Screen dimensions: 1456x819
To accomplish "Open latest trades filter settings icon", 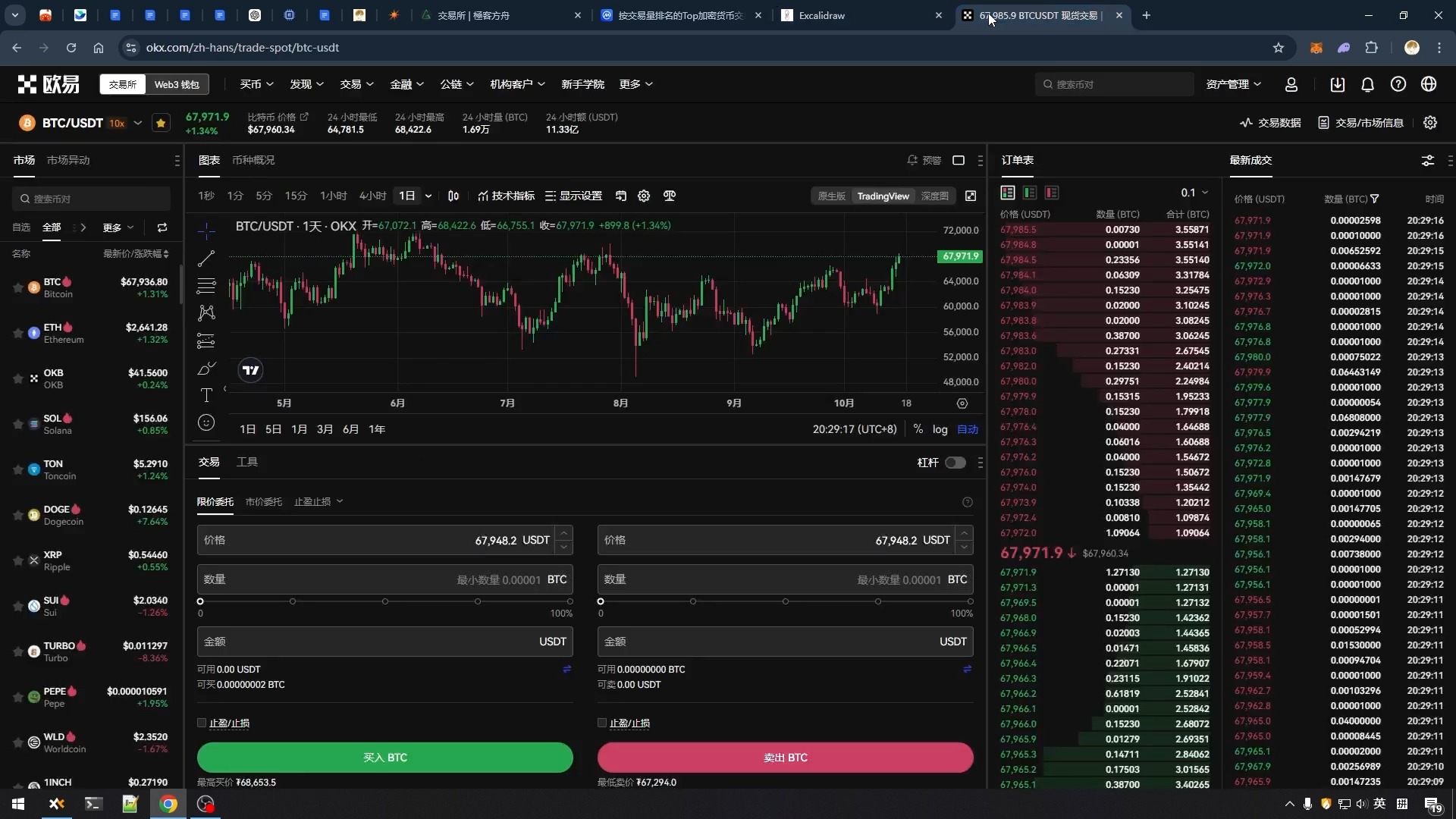I will point(1428,160).
